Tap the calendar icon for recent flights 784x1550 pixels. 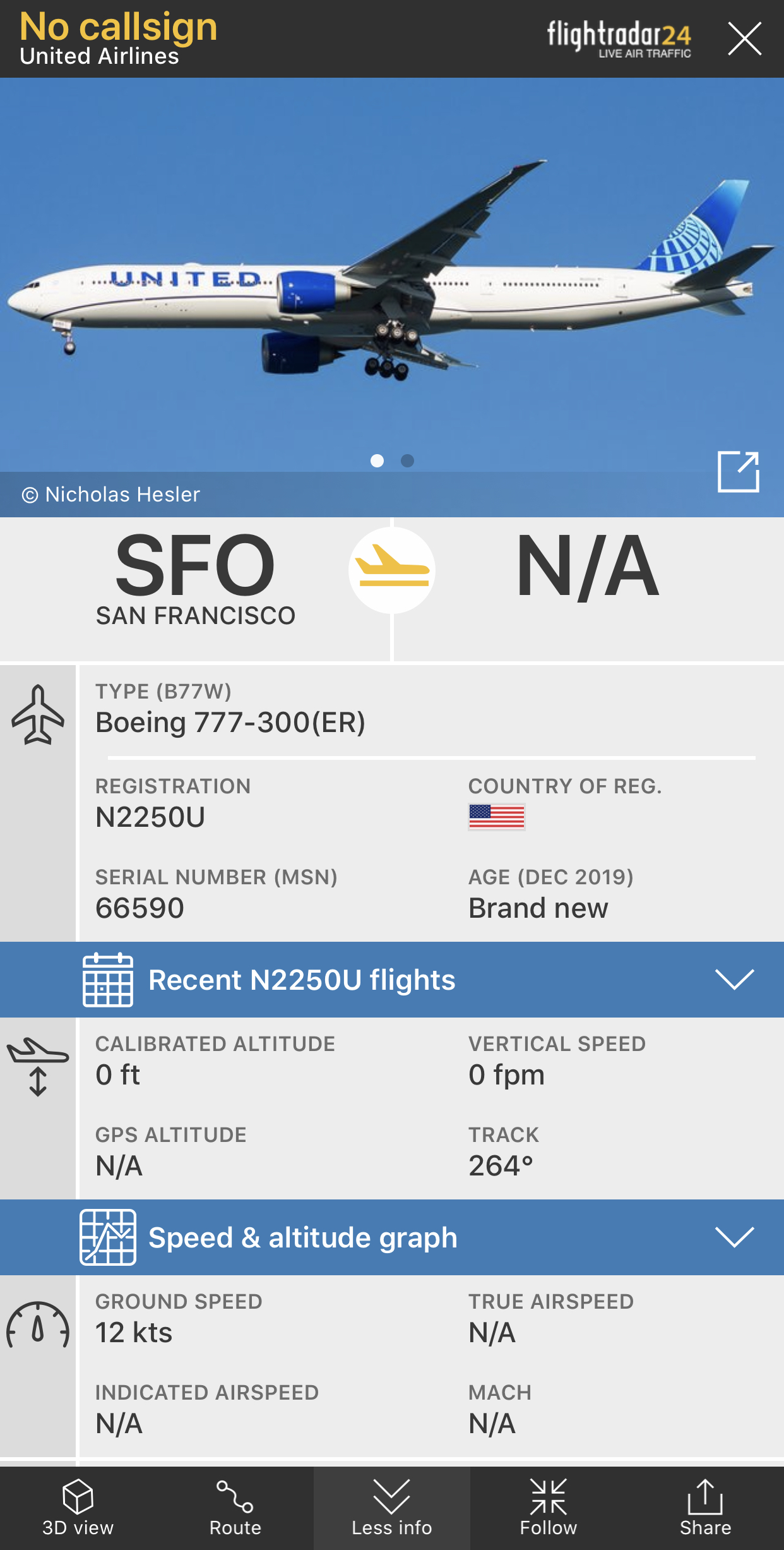pos(108,980)
